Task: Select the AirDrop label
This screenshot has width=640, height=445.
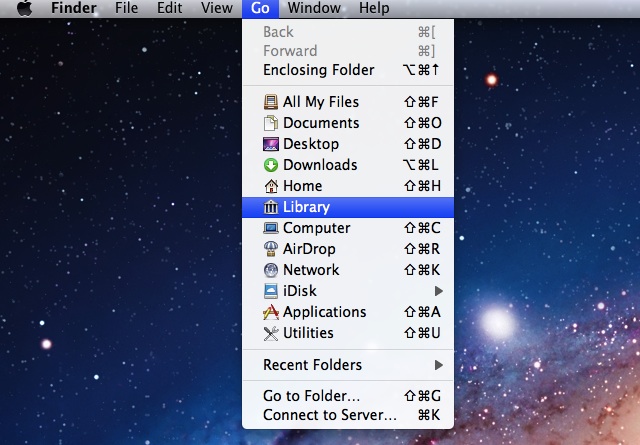Action: [309, 249]
